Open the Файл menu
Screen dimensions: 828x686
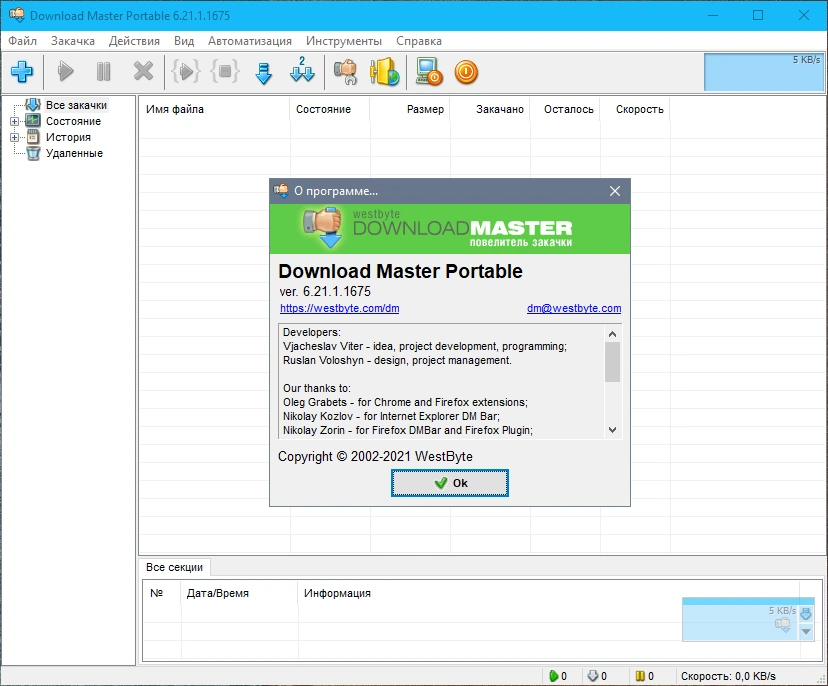tap(22, 41)
